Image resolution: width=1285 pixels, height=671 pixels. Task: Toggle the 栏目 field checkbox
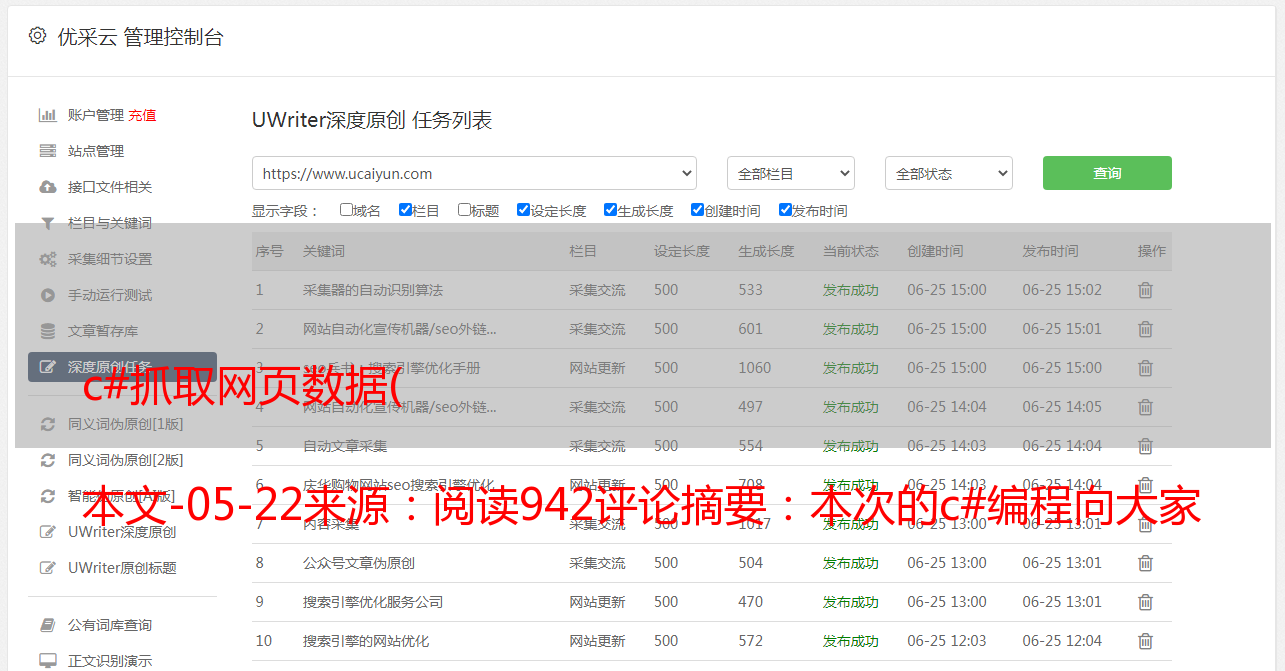(405, 210)
